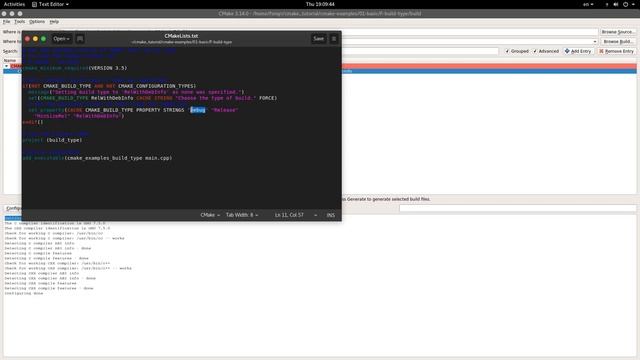Change the CMake syntax highlighting language
Viewport: 640px width, 360px height.
(210, 215)
